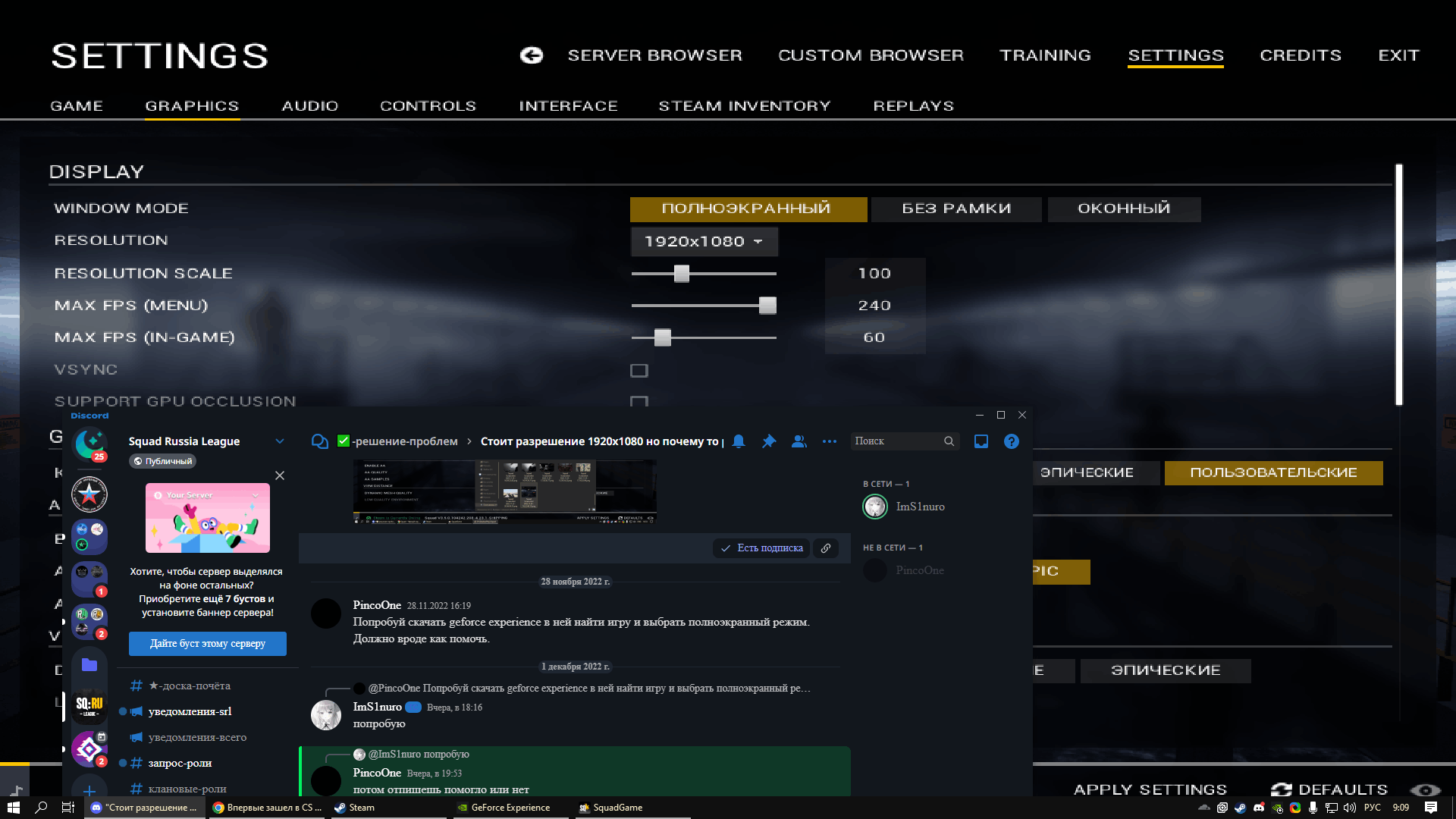The image size is (1456, 819).
Task: Enable SUPPORT GPU OCCLUSION checkbox
Action: (x=639, y=401)
